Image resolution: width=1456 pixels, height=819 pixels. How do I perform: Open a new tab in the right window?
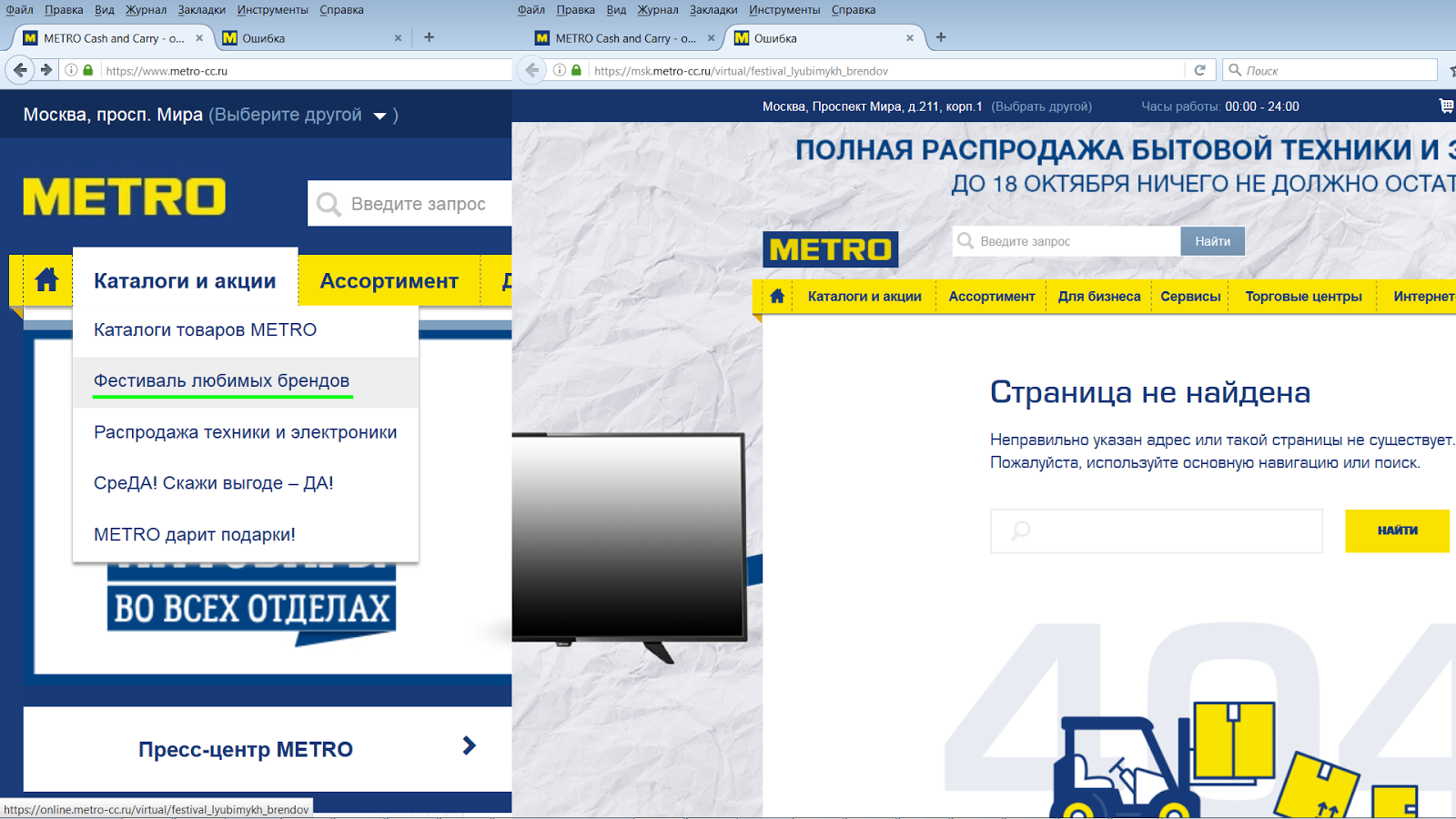[x=941, y=37]
